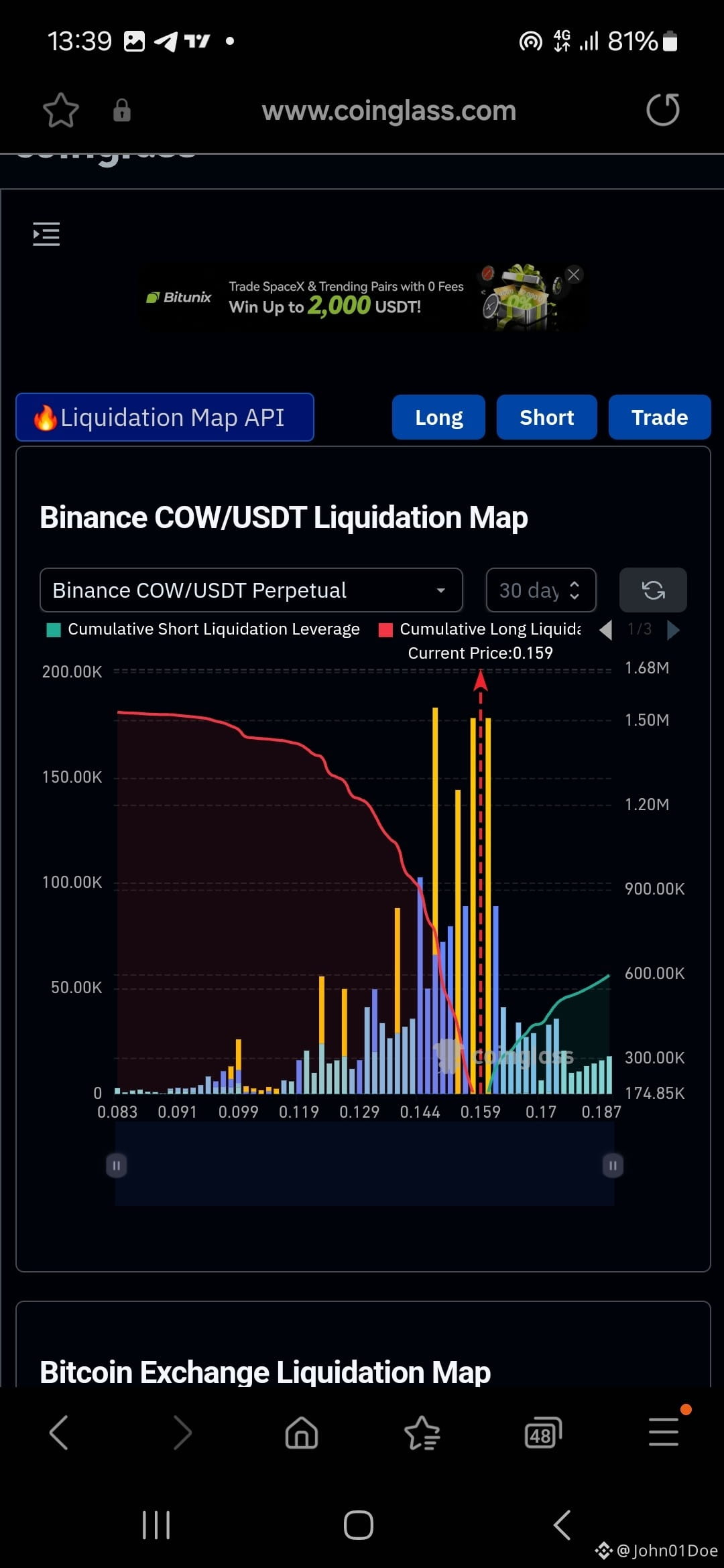Screen dimensions: 724x1568
Task: Tap the padlock site security icon
Action: (122, 110)
